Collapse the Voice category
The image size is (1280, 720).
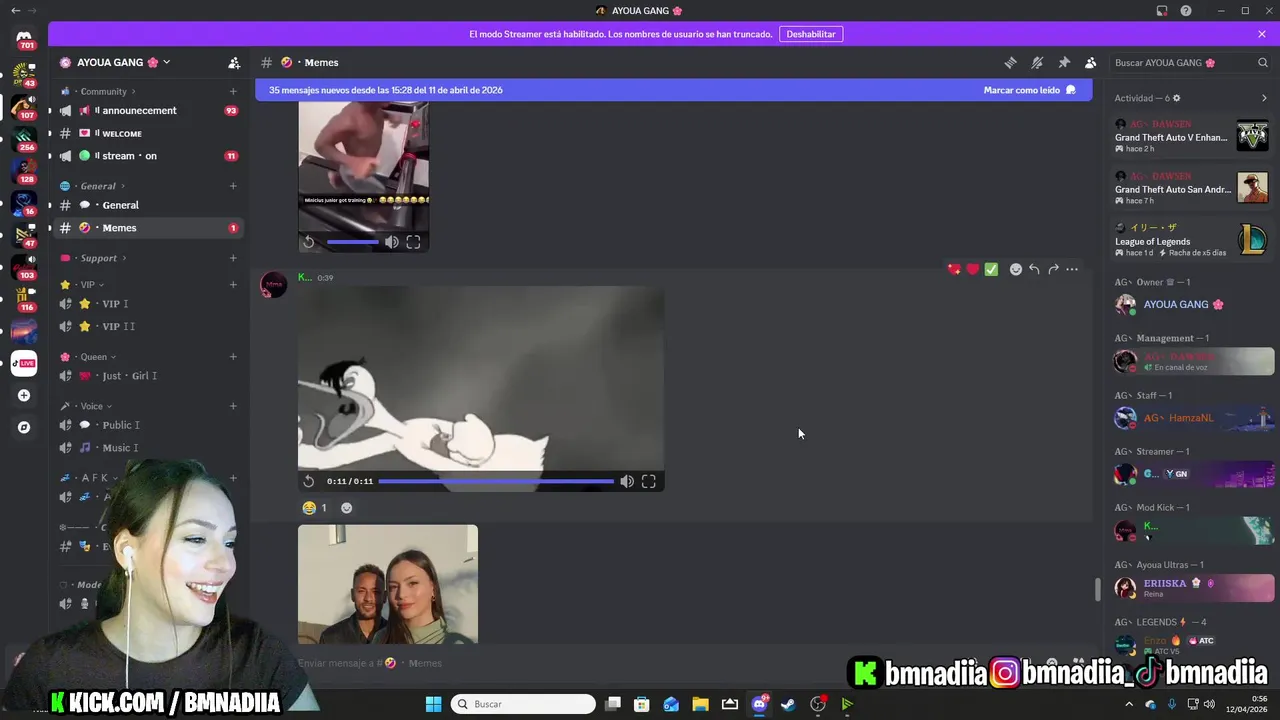coord(92,406)
